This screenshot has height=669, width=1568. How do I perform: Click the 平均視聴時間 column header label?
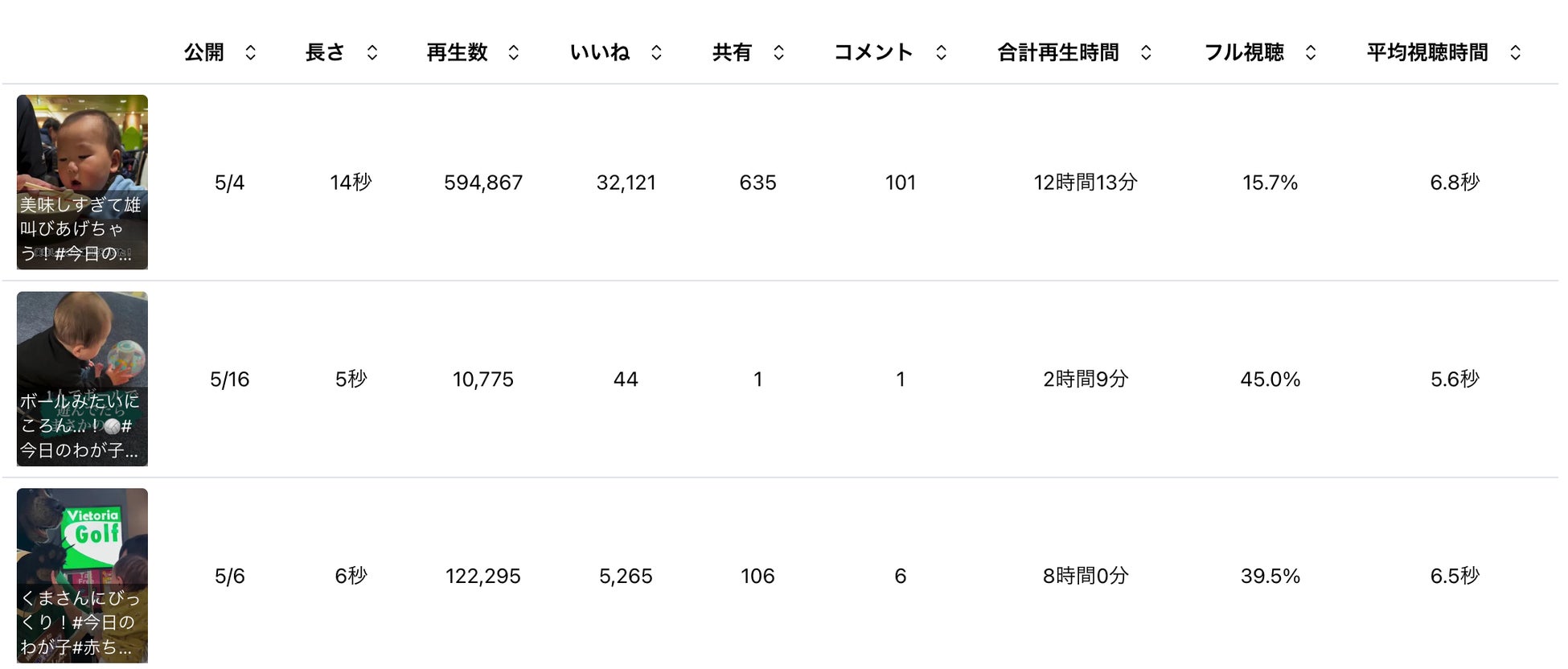[1427, 53]
